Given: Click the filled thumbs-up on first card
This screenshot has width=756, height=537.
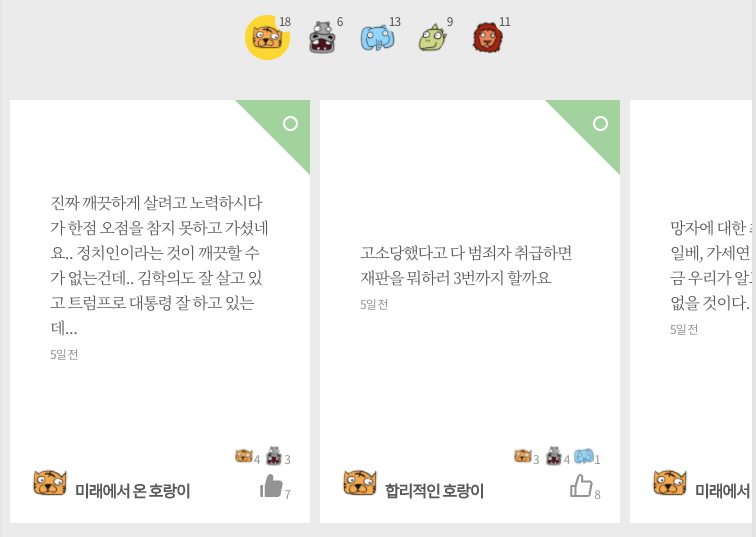Looking at the screenshot, I should pos(271,485).
